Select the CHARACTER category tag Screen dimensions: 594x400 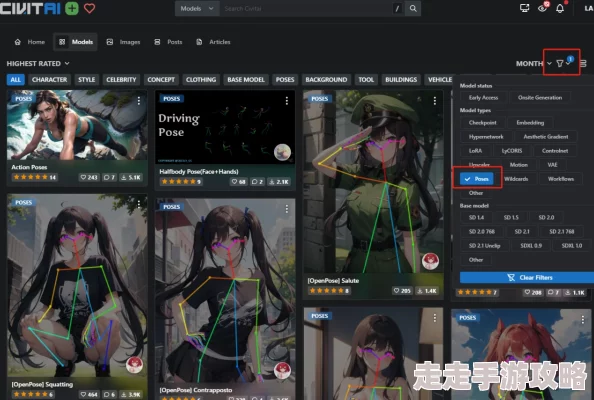coord(49,80)
